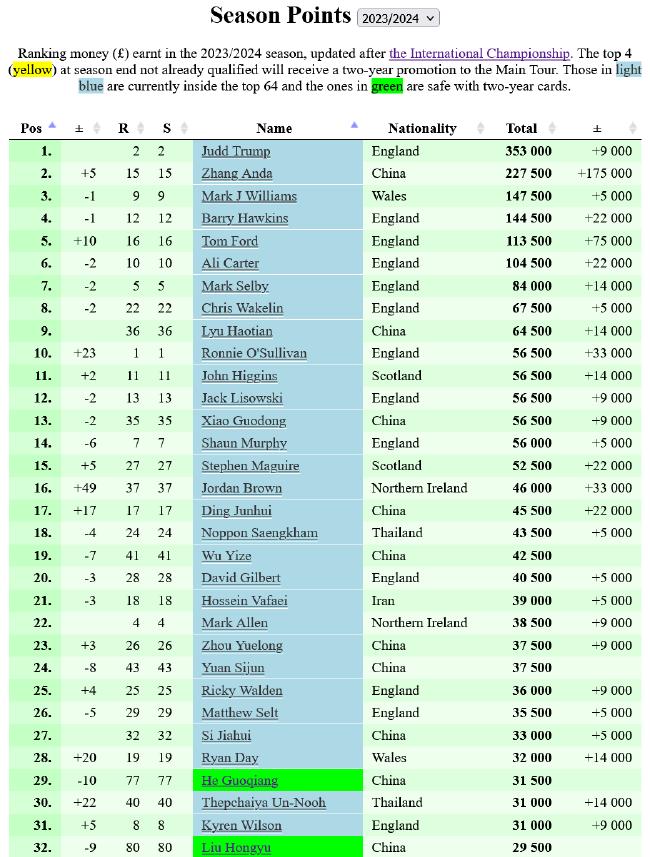Sort by Total column arrows
This screenshot has width=650, height=857.
(x=552, y=128)
